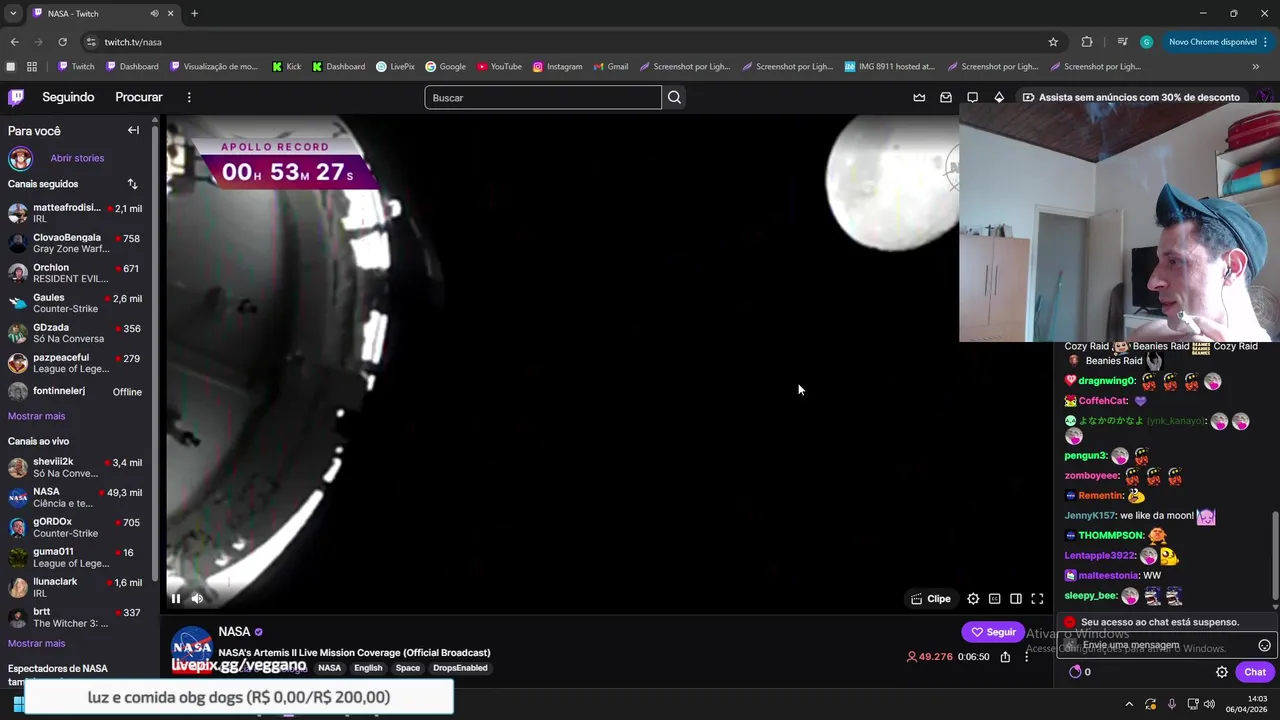Click ad-free 30% discount banner

click(x=1130, y=97)
